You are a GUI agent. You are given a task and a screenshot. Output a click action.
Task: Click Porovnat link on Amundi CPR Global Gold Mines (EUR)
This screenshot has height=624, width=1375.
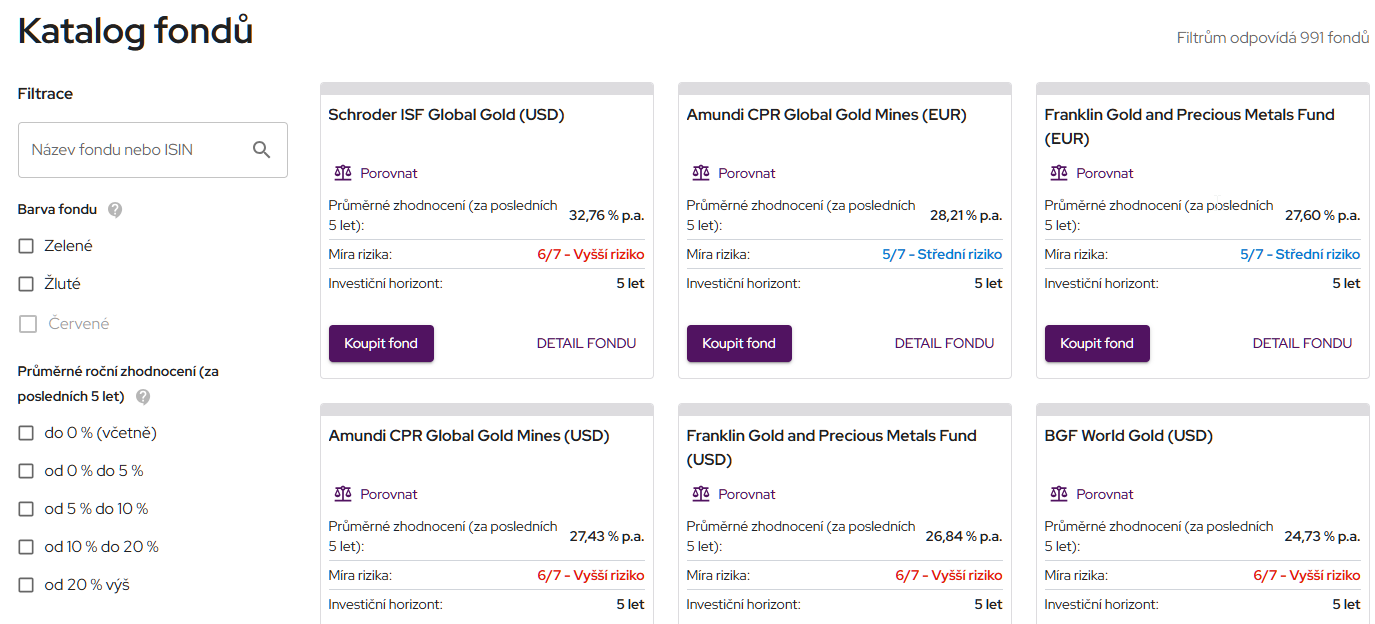(747, 173)
